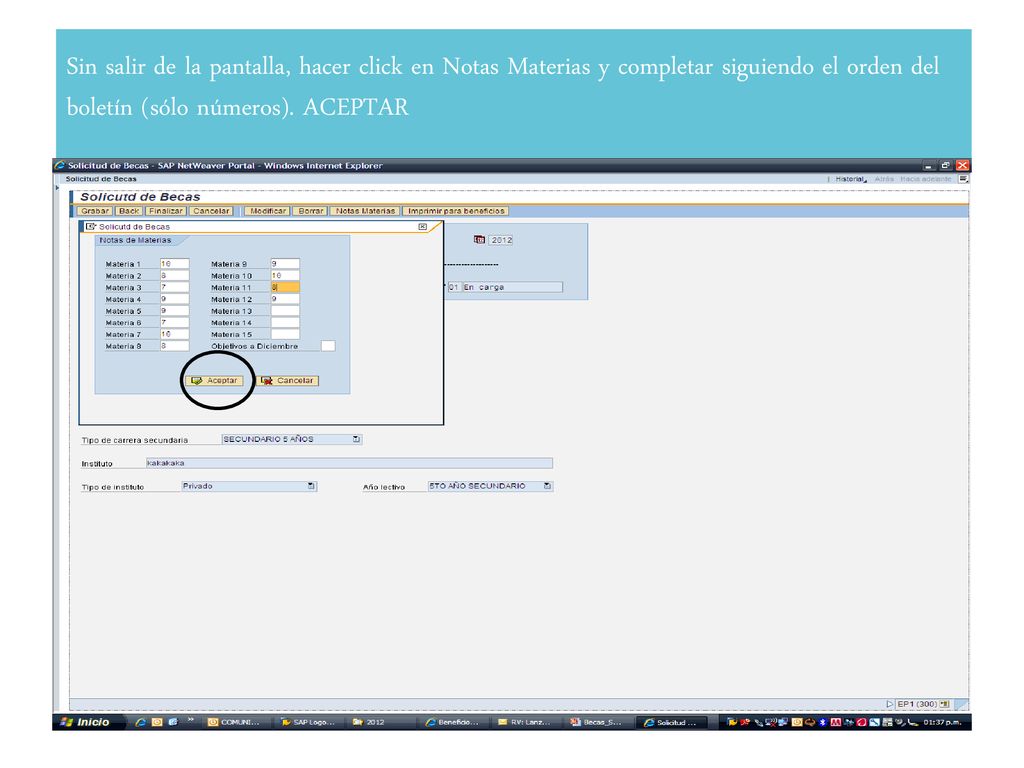Click the status bar triangle expander
The width and height of the screenshot is (1024, 768).
point(889,704)
